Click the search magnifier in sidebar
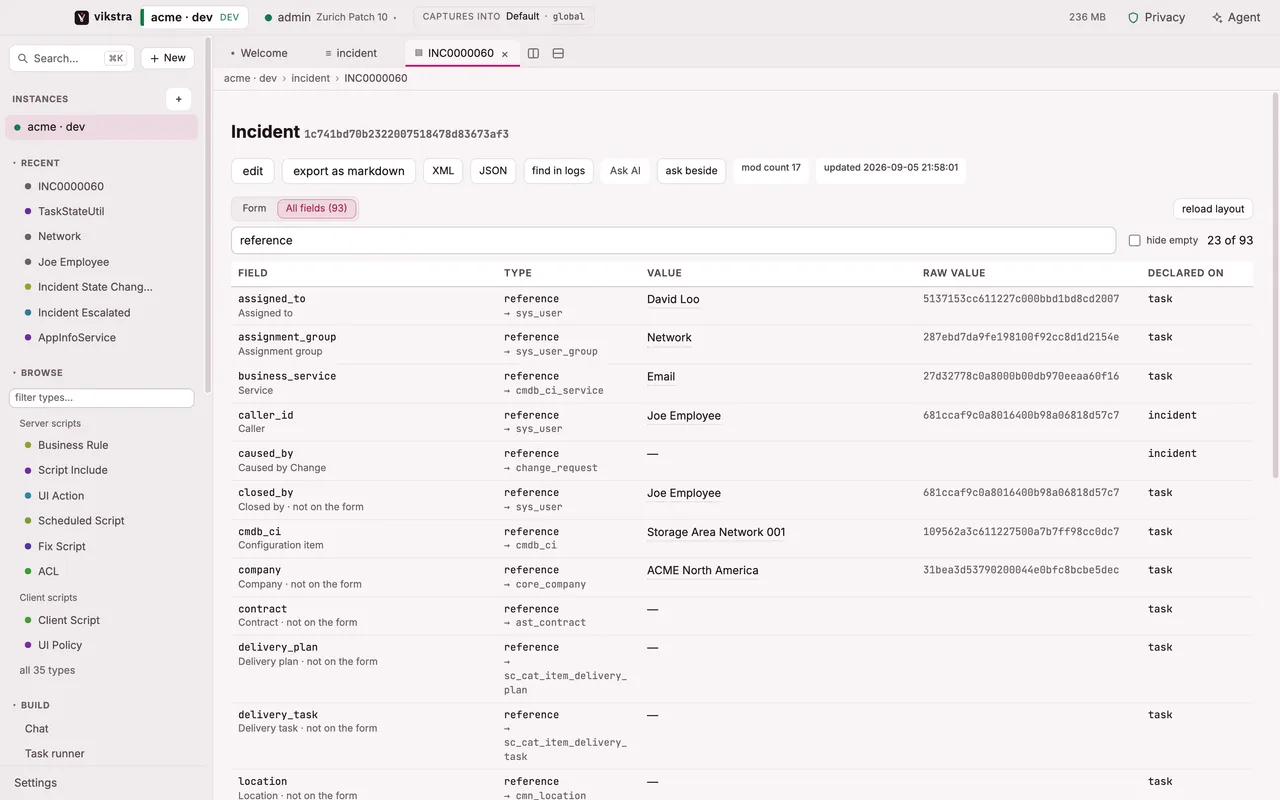Screen dimensions: 1280x800 (x=24, y=58)
